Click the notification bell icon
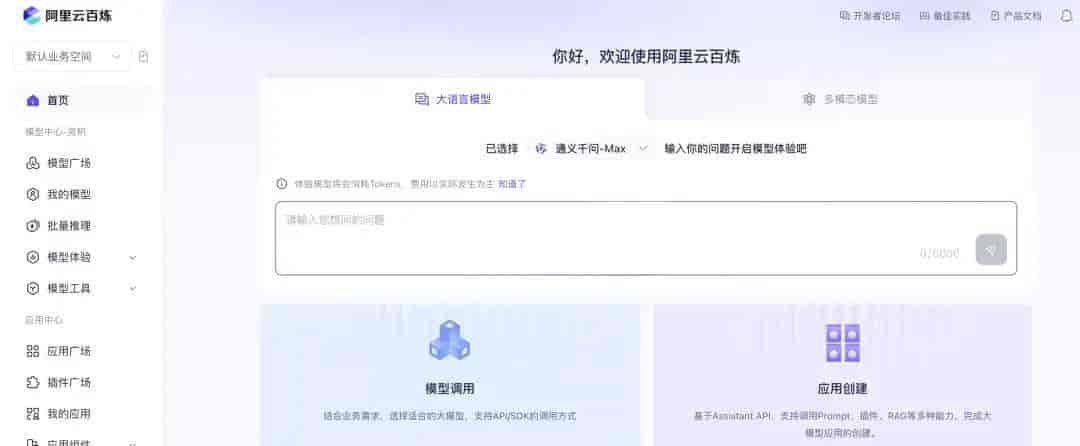The width and height of the screenshot is (1080, 446). tap(1066, 16)
